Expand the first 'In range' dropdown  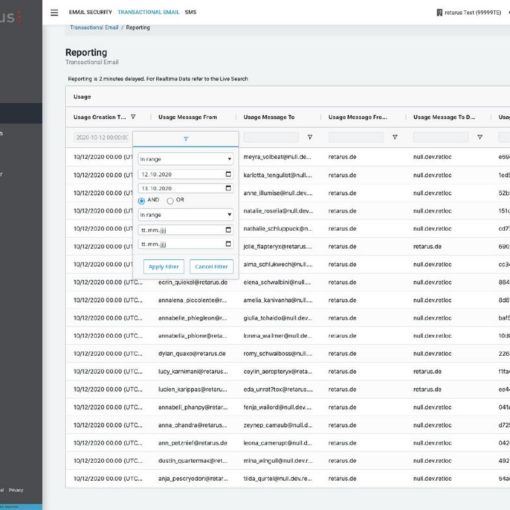[x=185, y=159]
